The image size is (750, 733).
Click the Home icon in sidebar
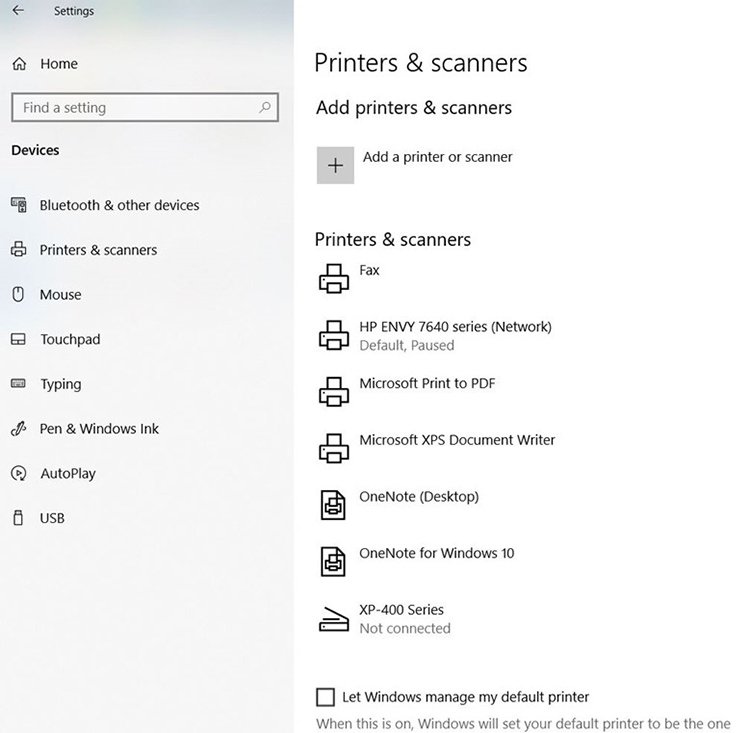tap(19, 64)
